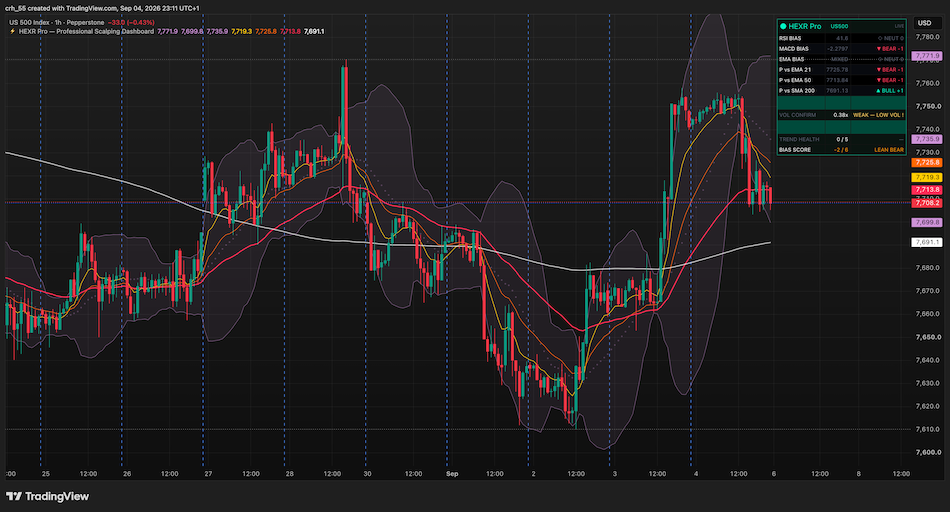
Task: Click the RSI value 41.6 in the dashboard
Action: pos(842,38)
